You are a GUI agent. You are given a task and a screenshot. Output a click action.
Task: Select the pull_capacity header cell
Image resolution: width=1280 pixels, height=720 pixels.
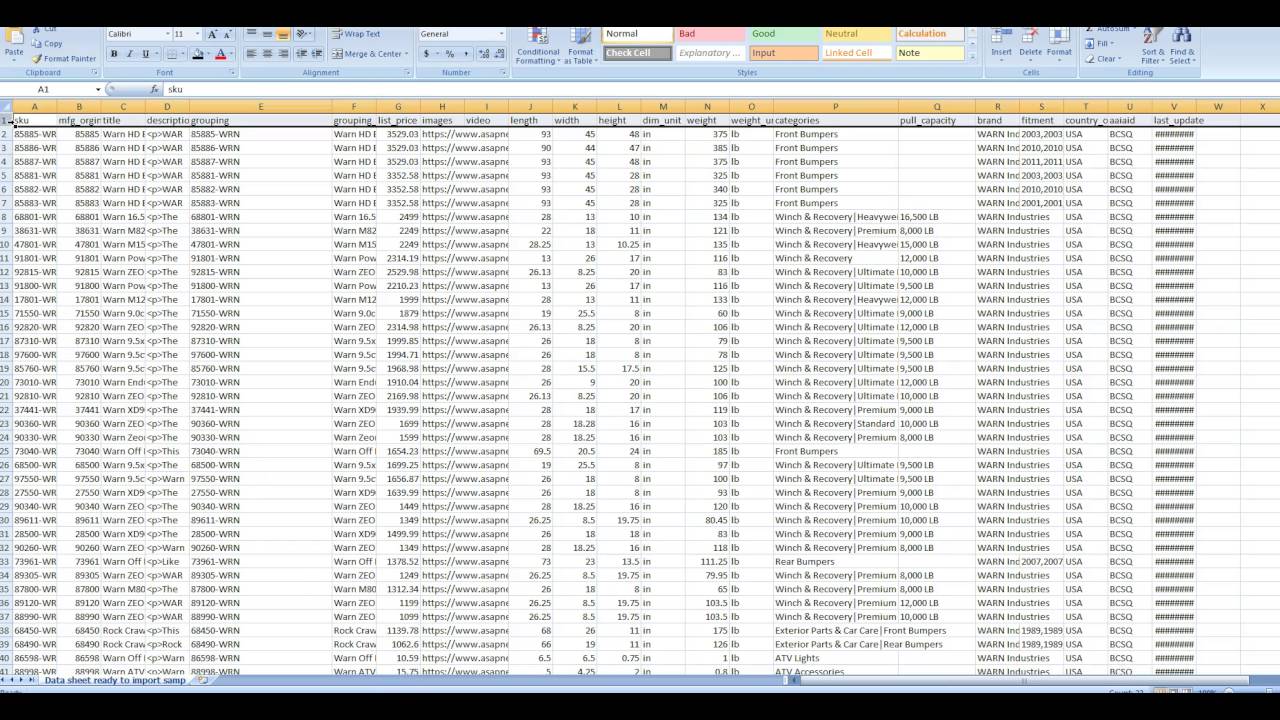937,120
